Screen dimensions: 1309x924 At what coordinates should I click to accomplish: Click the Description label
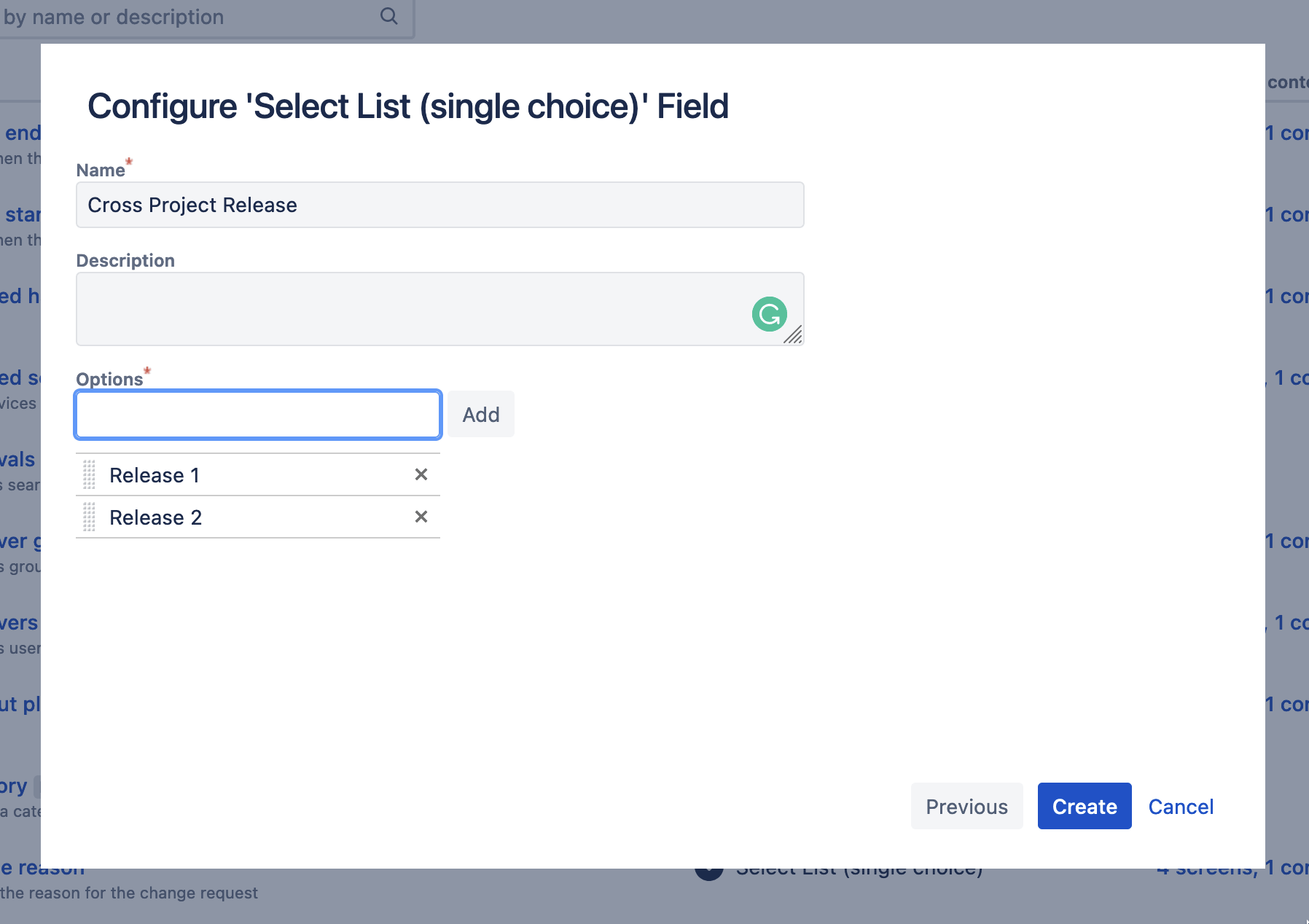coord(125,260)
